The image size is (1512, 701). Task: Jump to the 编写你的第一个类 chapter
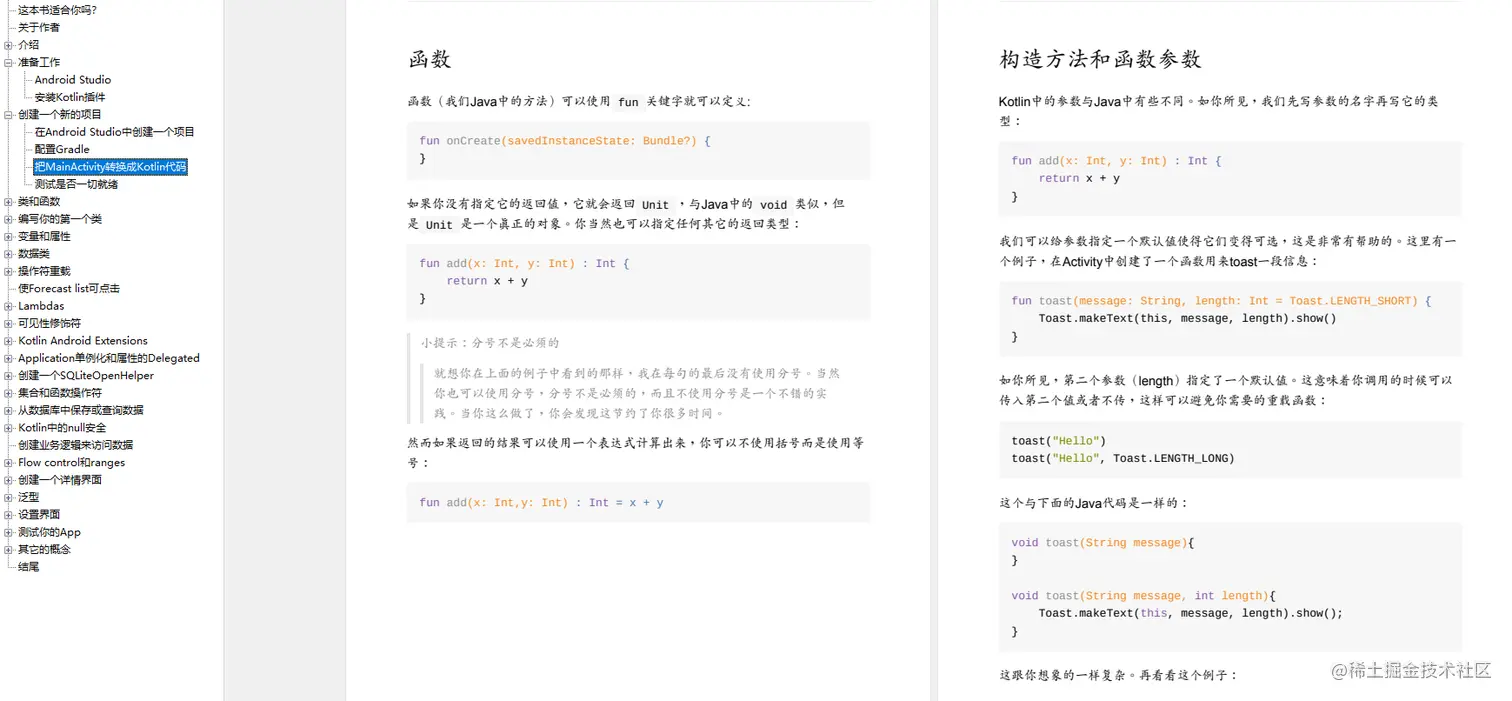pyautogui.click(x=60, y=219)
